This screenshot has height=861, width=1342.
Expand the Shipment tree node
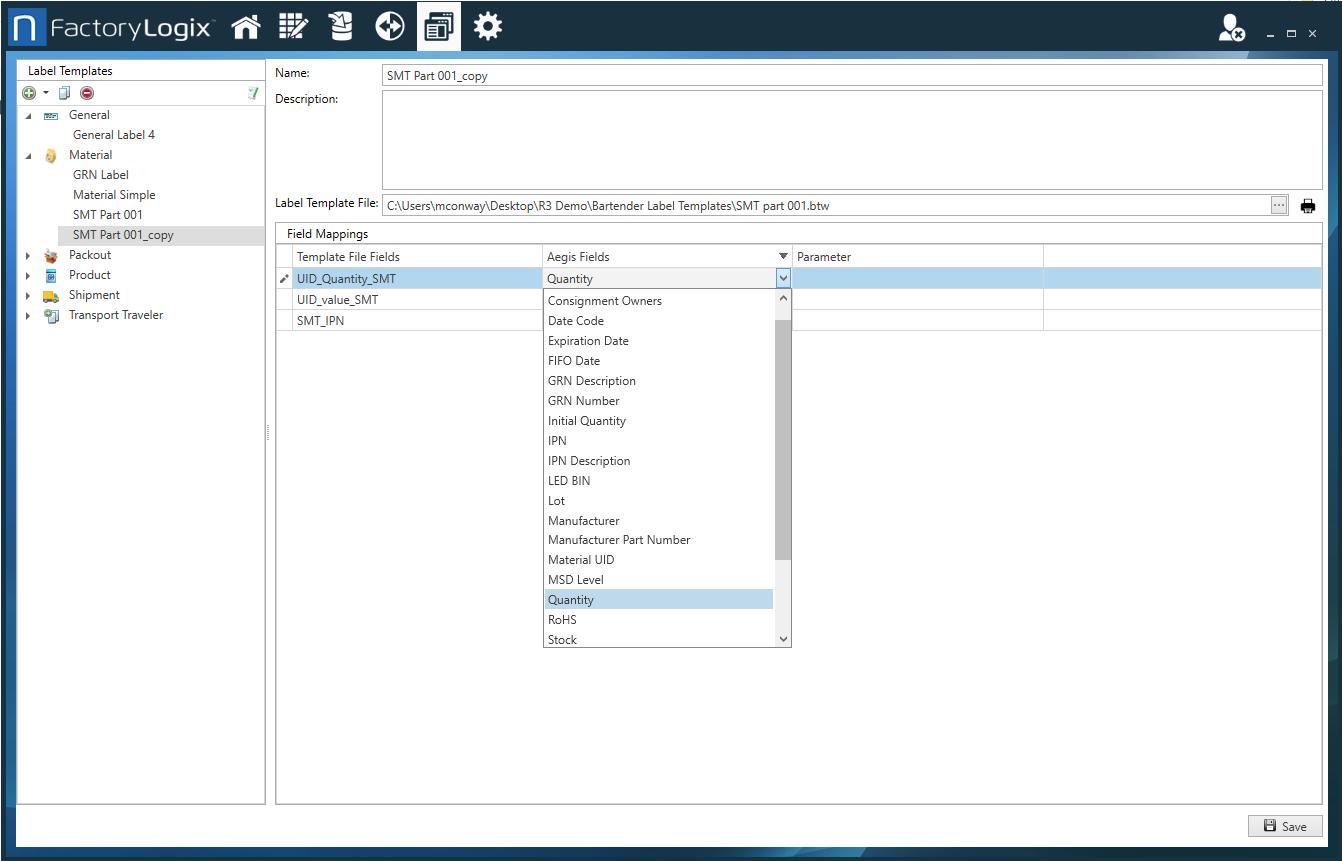point(29,294)
